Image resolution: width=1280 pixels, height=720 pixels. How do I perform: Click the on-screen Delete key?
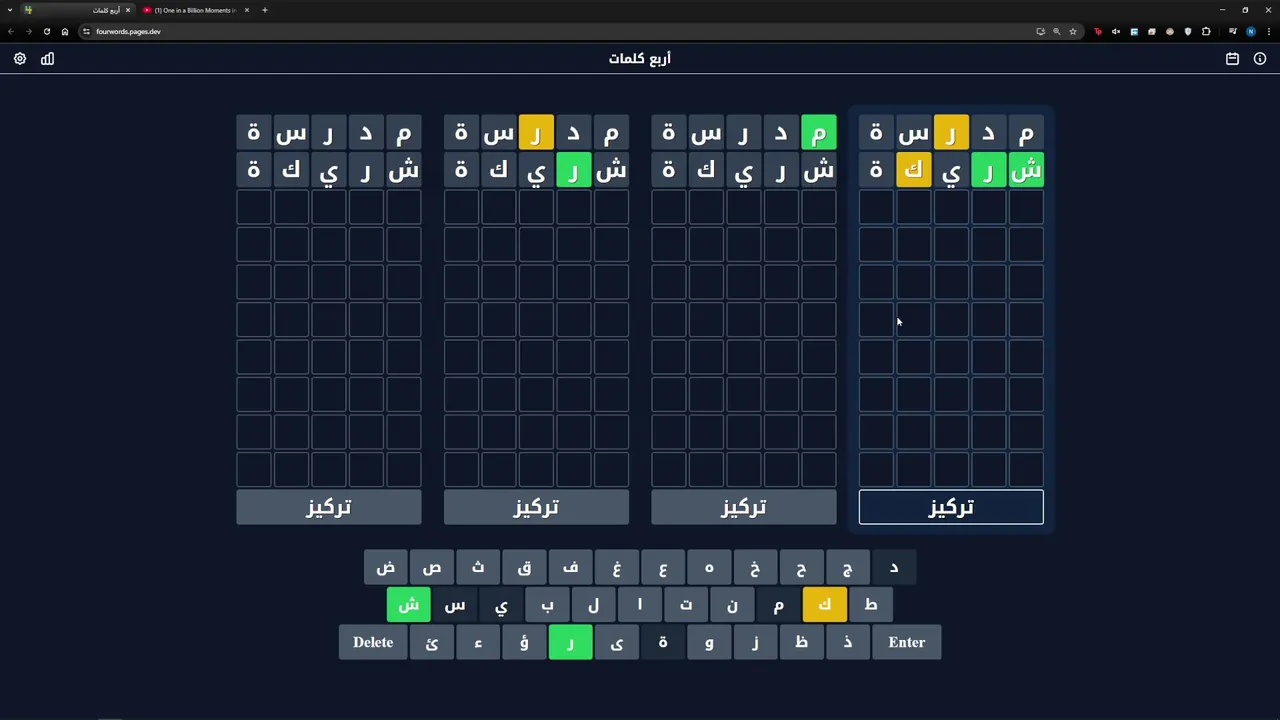(373, 642)
